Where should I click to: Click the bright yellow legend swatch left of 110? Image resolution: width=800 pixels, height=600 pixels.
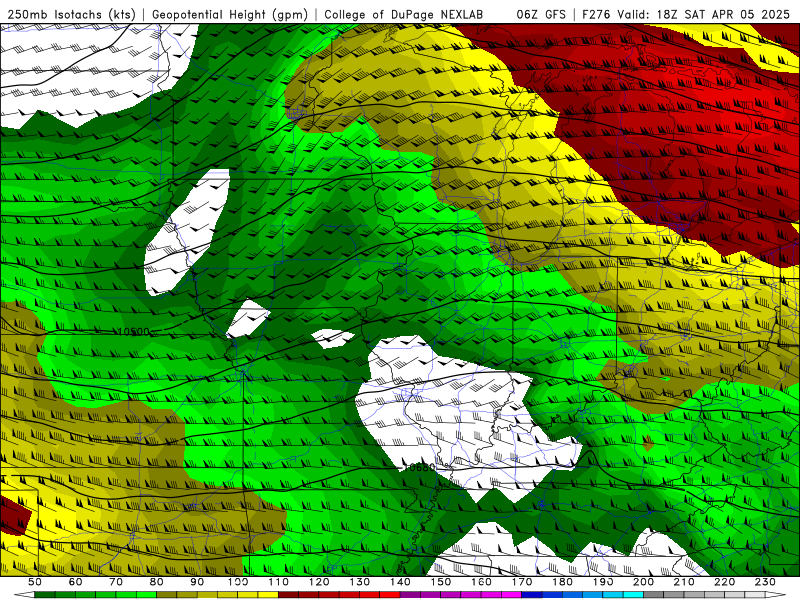tap(268, 595)
